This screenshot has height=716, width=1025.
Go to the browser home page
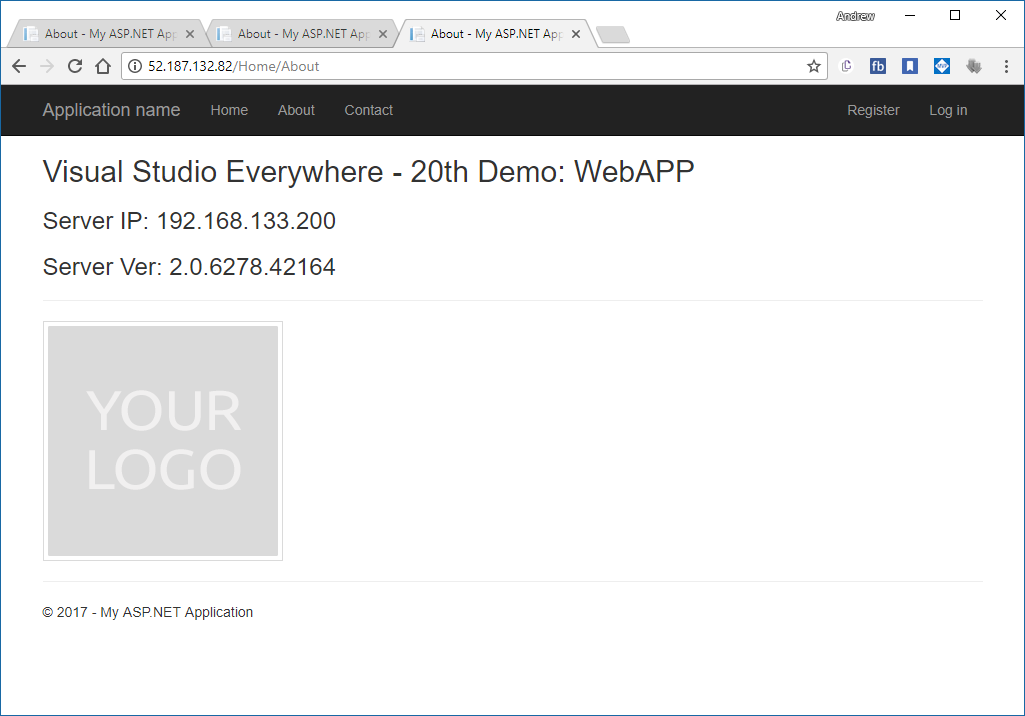(x=102, y=66)
